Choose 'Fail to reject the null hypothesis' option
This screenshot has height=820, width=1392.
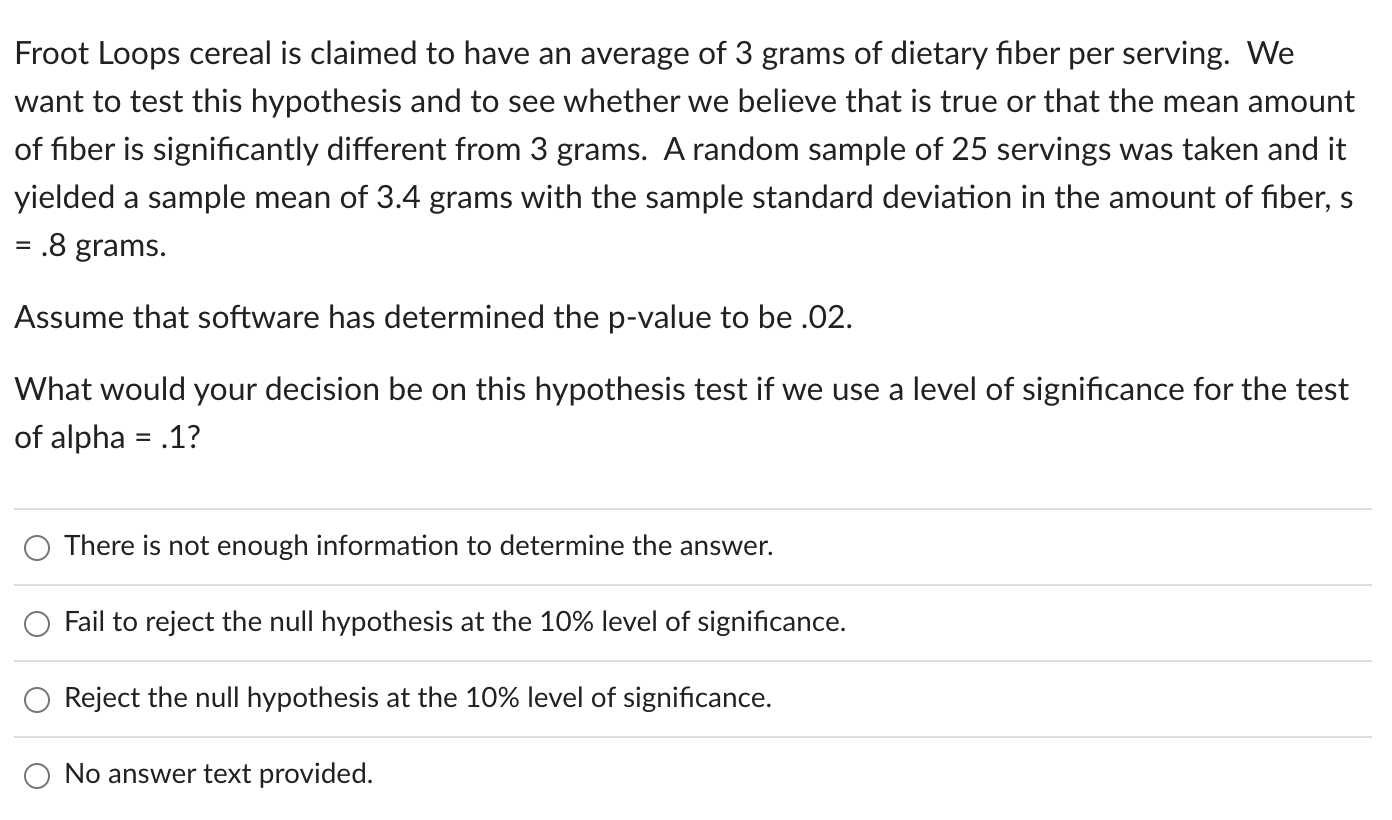click(36, 622)
